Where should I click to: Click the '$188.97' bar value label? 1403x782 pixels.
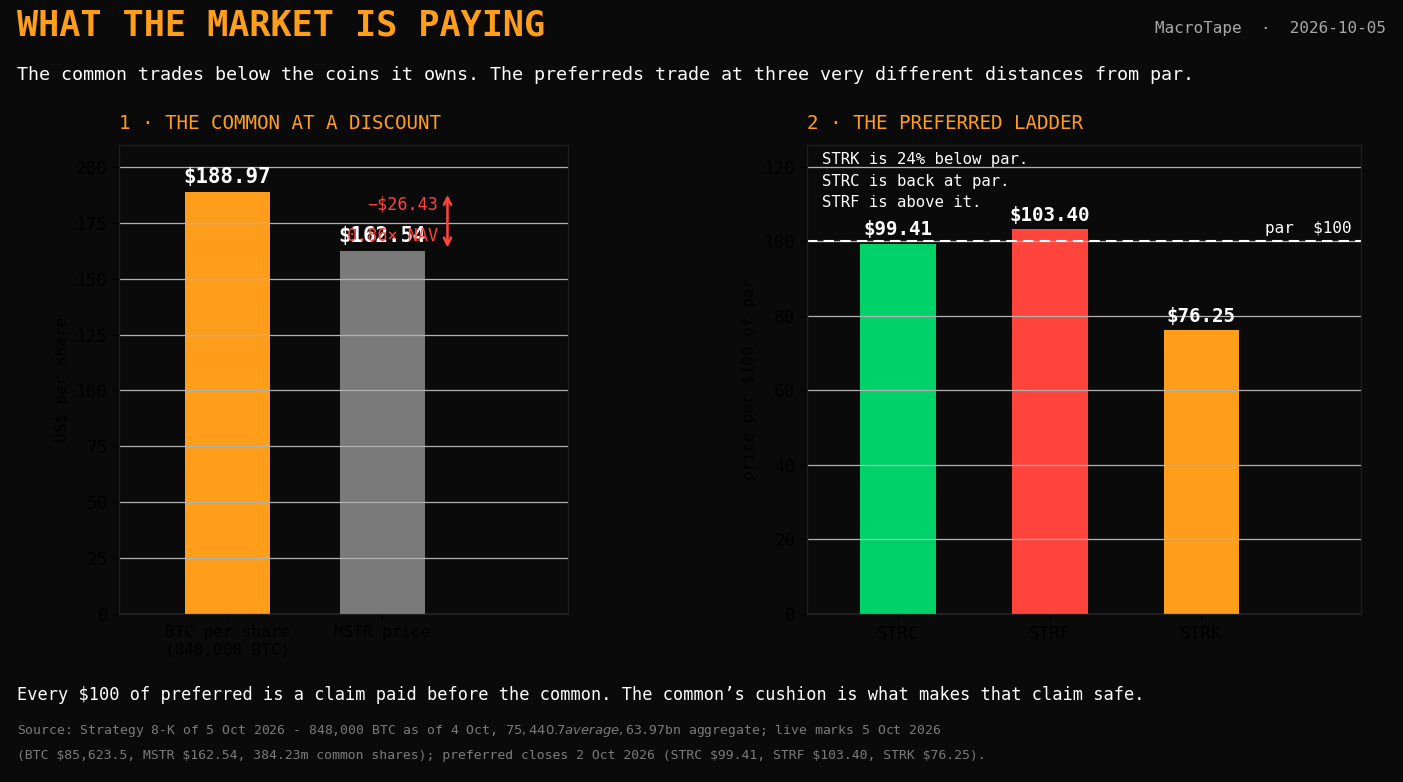pyautogui.click(x=227, y=177)
